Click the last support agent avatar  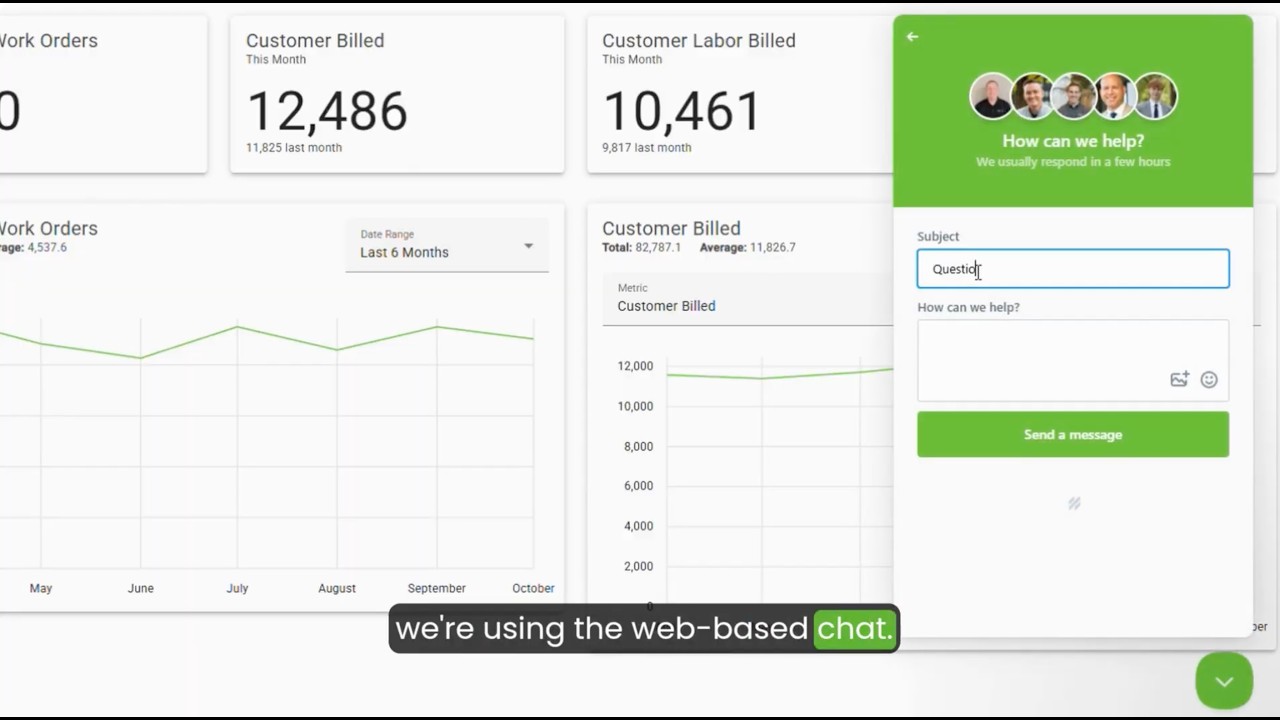click(x=1155, y=97)
